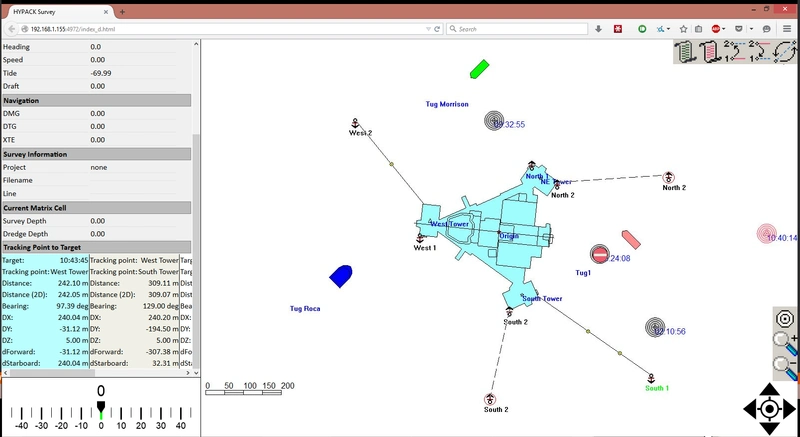Click the Current Matrix Cell section header
The height and width of the screenshot is (437, 800).
click(96, 208)
